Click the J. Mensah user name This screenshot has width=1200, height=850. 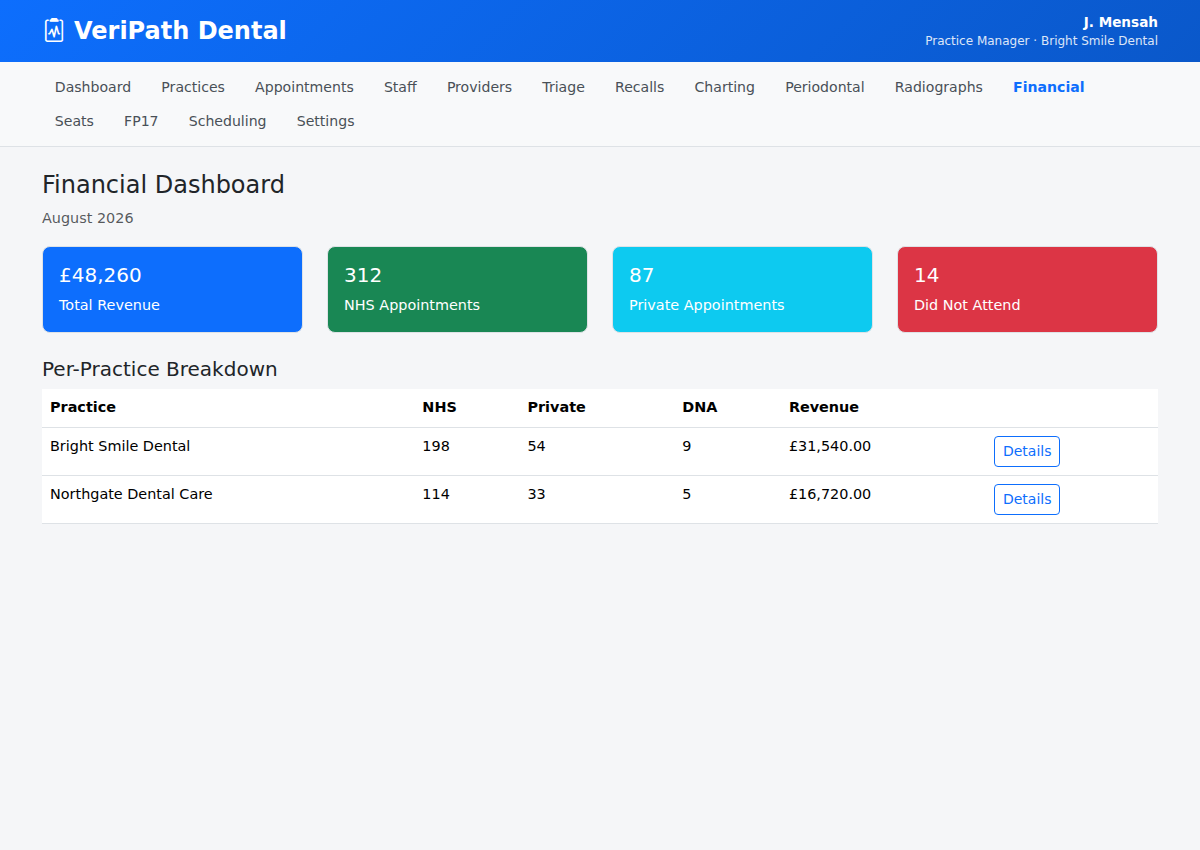tap(1120, 22)
